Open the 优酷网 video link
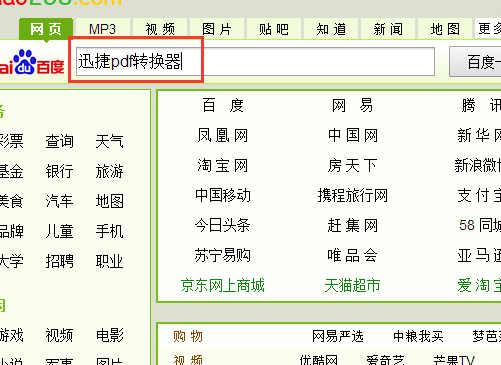This screenshot has height=365, width=501. tap(319, 360)
